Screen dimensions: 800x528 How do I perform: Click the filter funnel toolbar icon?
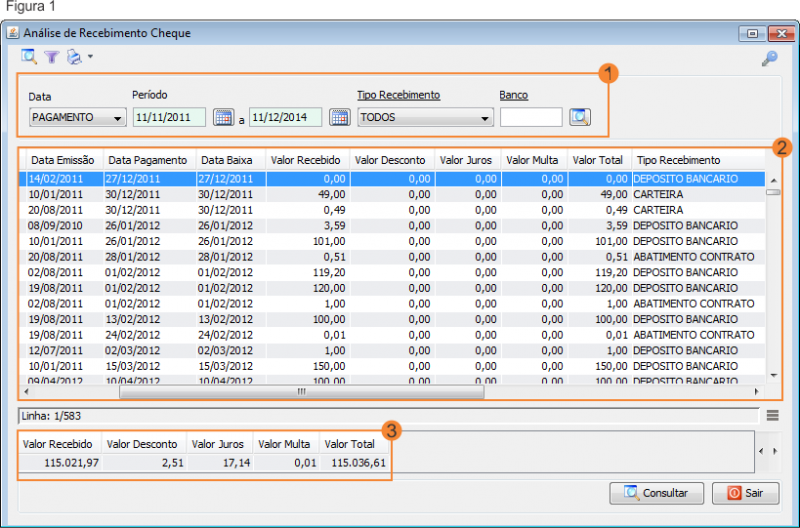click(x=52, y=57)
